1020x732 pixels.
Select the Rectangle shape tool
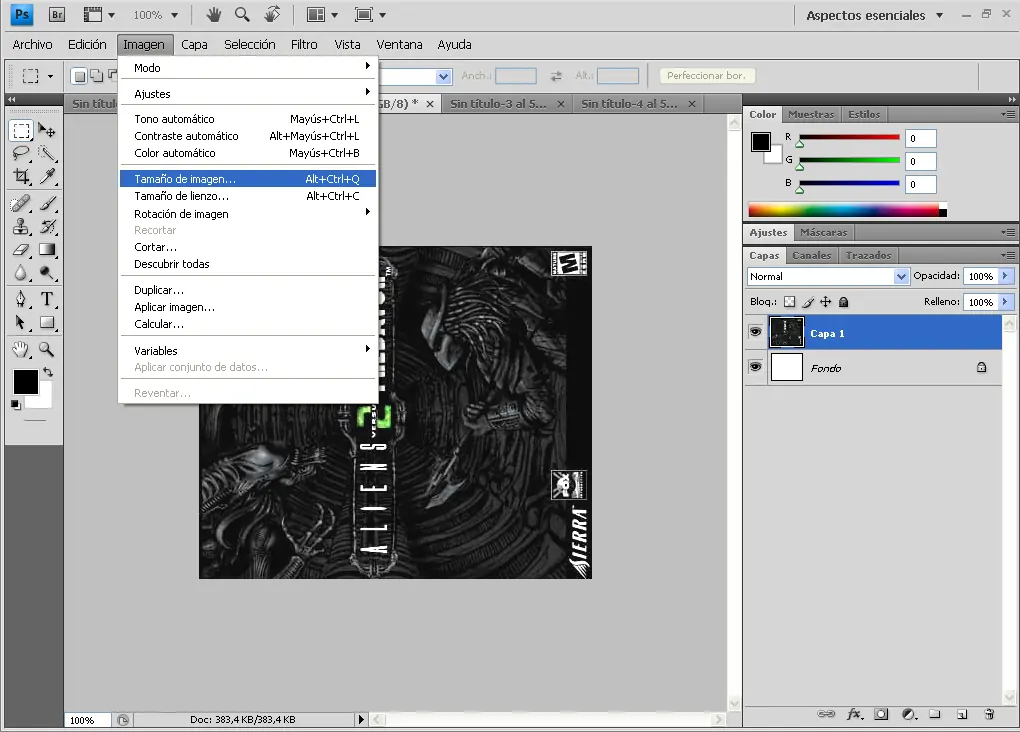point(47,323)
